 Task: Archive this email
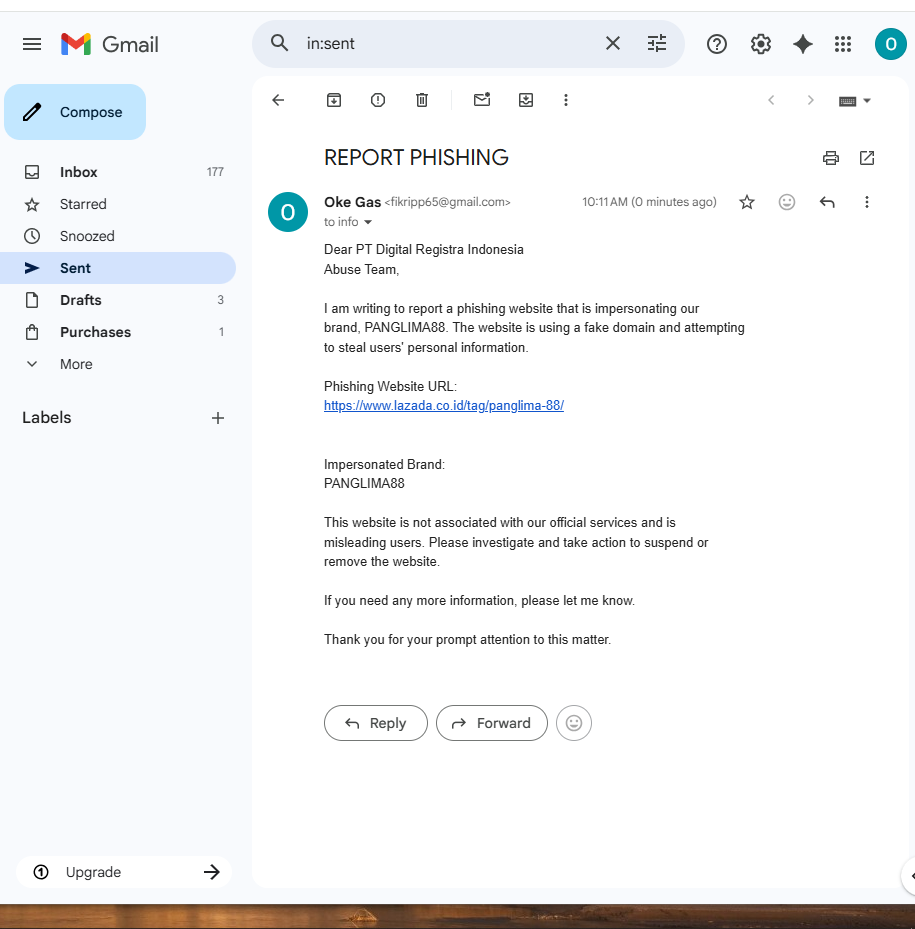(x=334, y=100)
